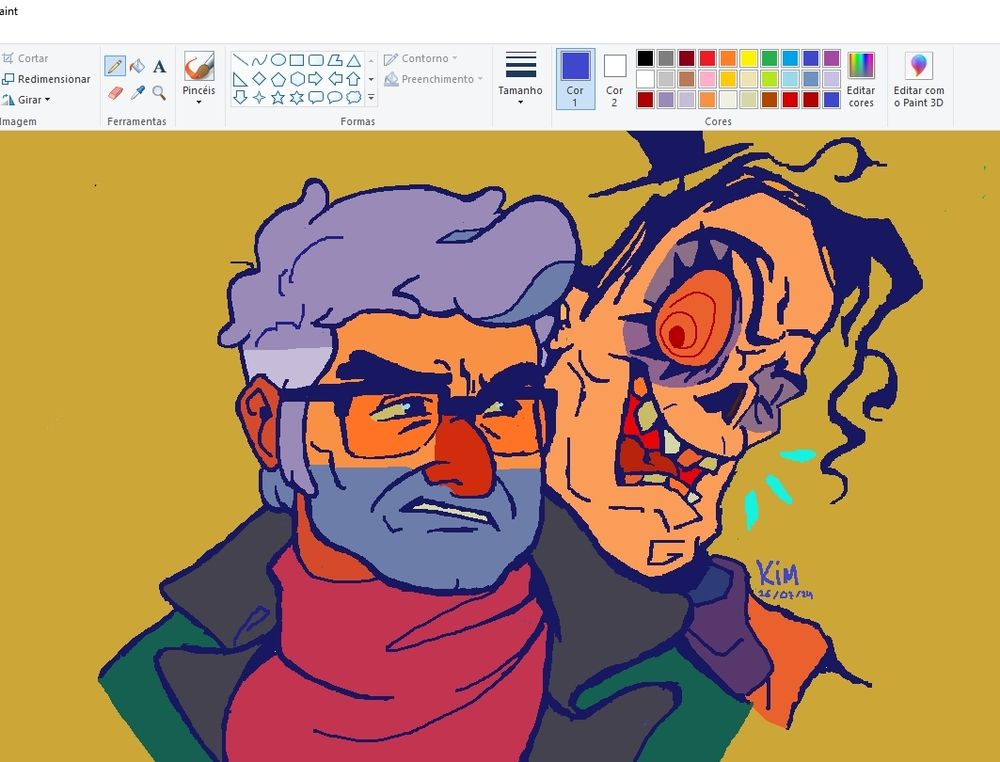Choose the Cloud callout shape
The image size is (1000, 762).
click(x=353, y=97)
